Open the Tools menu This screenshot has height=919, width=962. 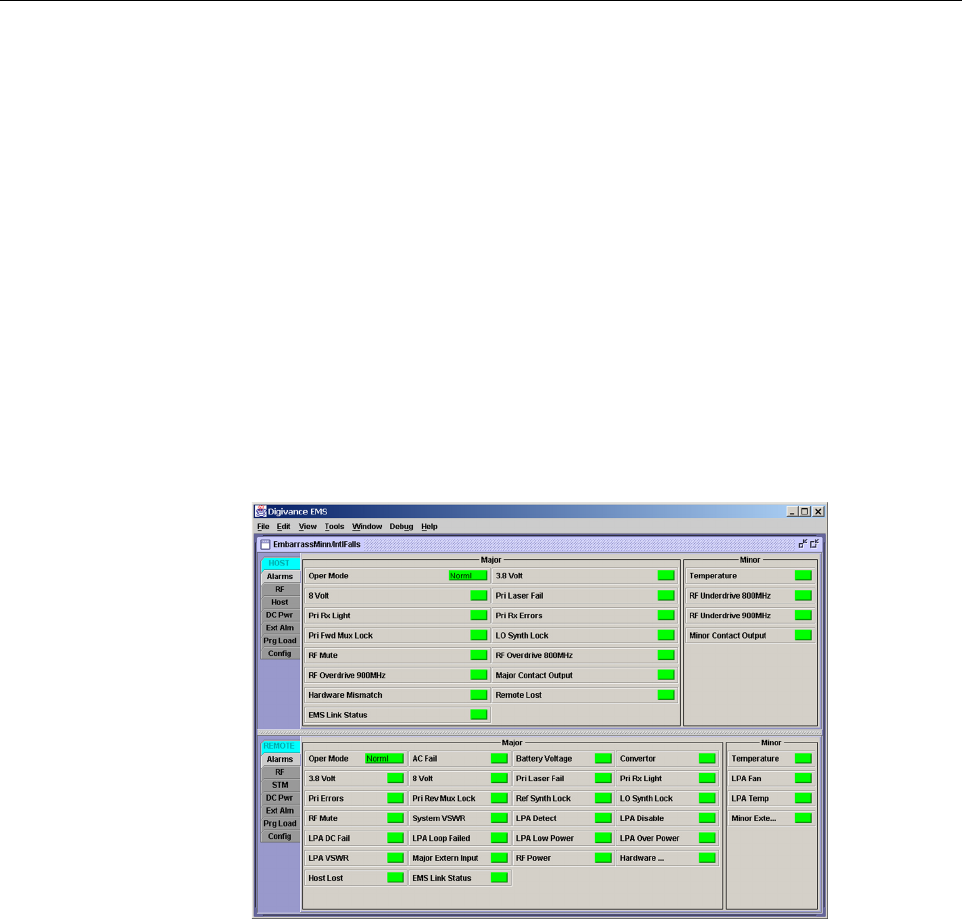[334, 526]
